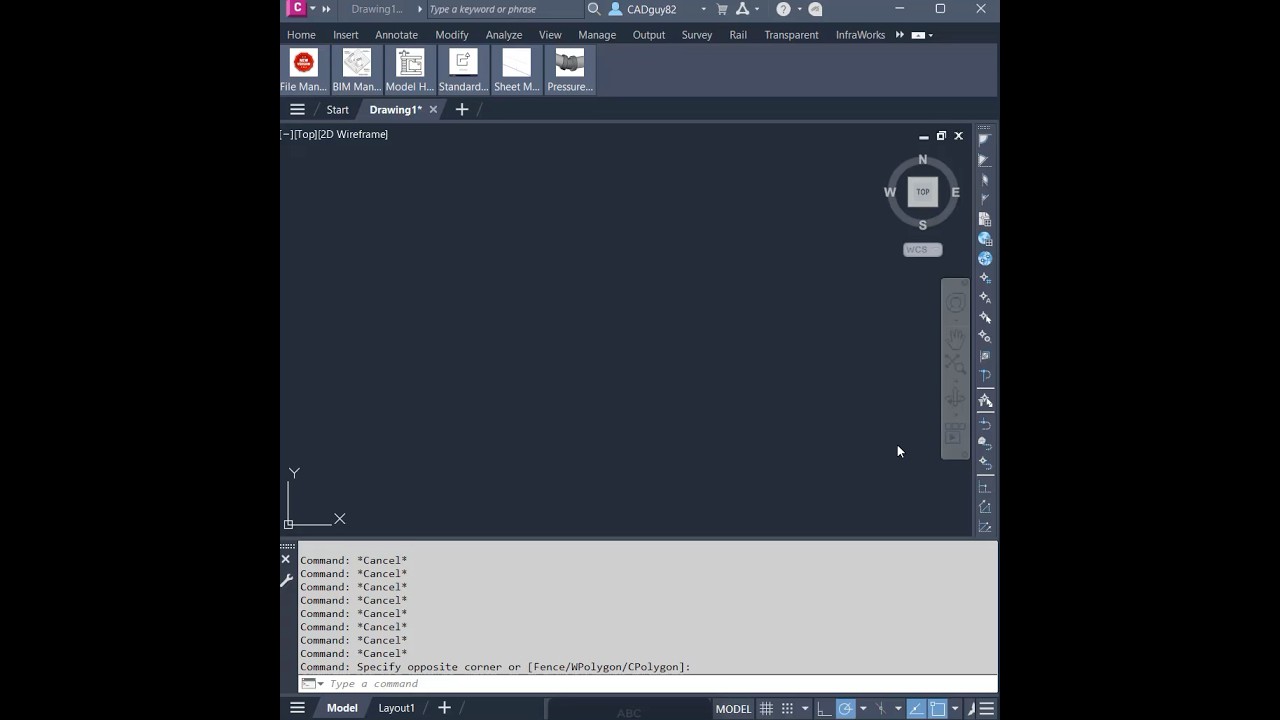Expand snap mode settings dropdown arrow
This screenshot has height=720, width=1280.
pos(805,708)
